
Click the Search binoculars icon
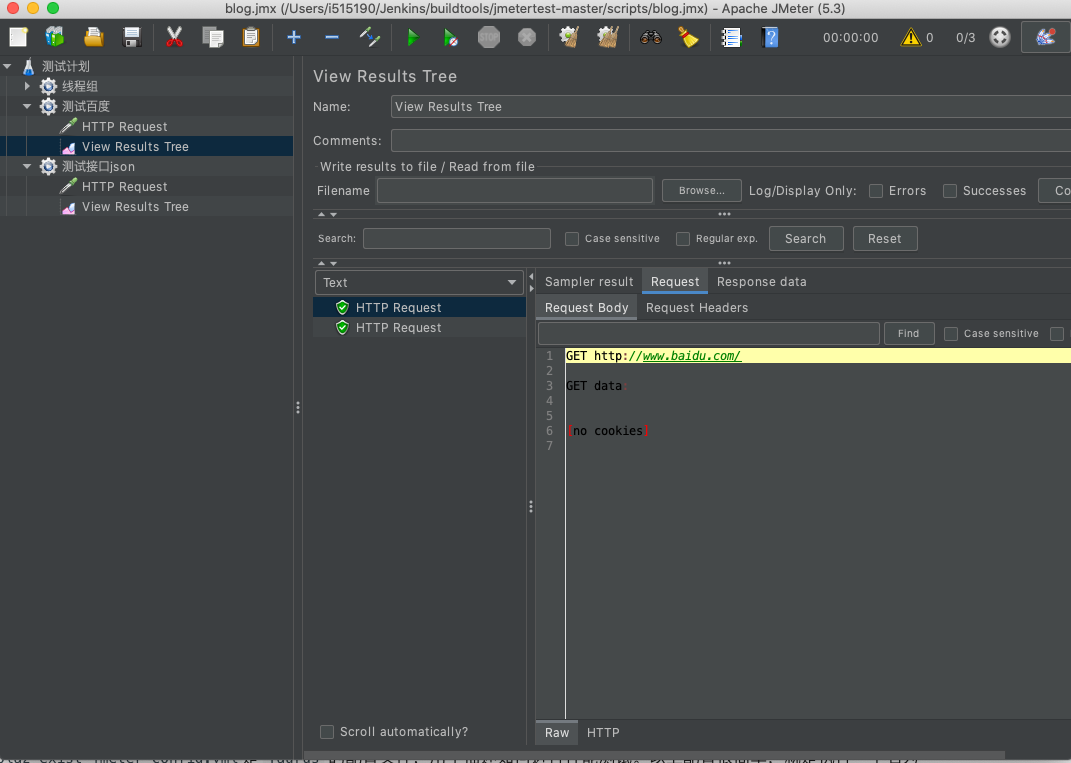point(651,38)
